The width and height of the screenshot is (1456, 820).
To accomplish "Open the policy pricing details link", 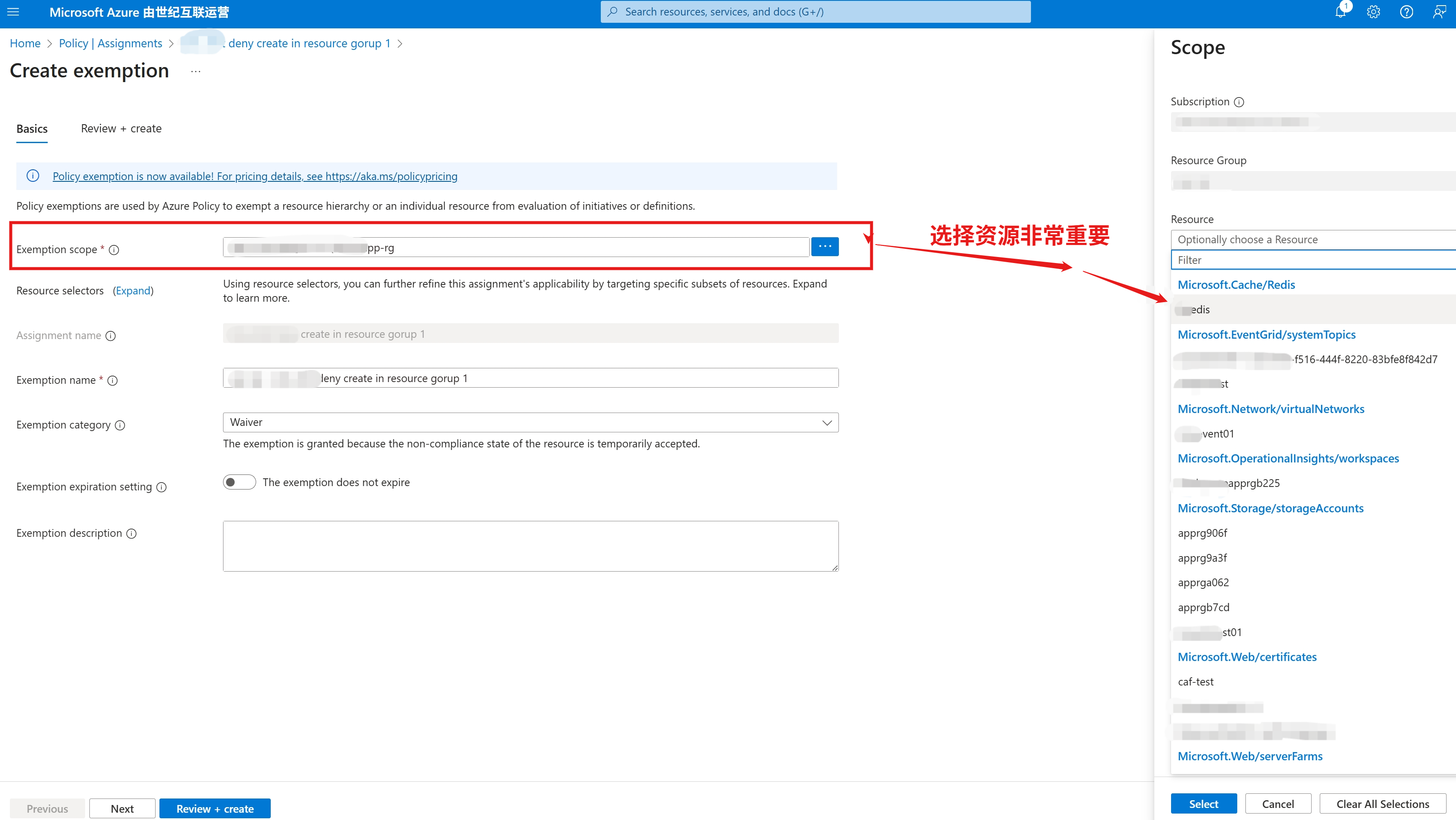I will click(x=255, y=176).
